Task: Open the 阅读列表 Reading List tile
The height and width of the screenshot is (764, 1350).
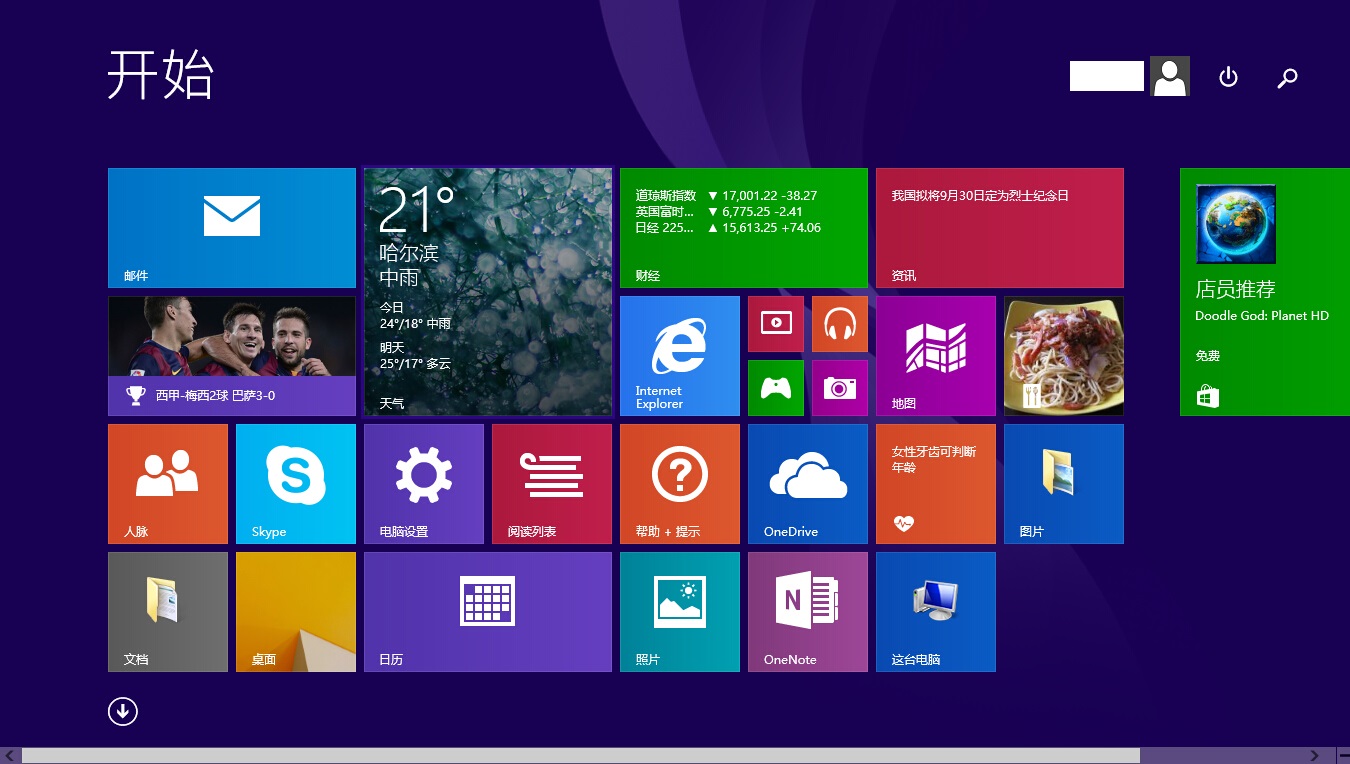Action: tap(552, 484)
